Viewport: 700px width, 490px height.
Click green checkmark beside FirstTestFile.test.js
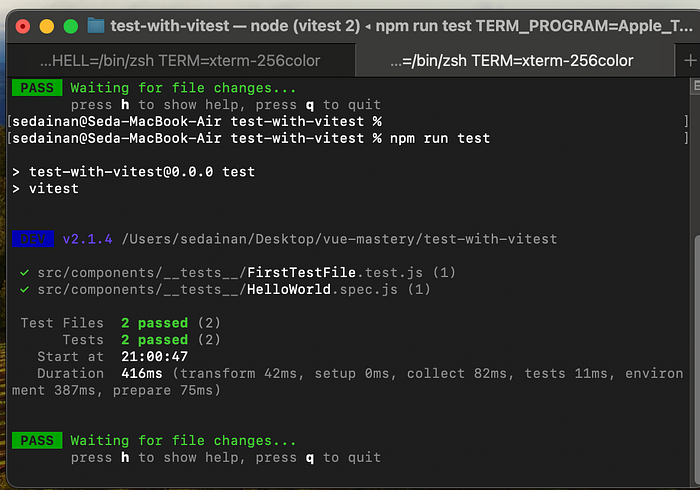[x=25, y=272]
